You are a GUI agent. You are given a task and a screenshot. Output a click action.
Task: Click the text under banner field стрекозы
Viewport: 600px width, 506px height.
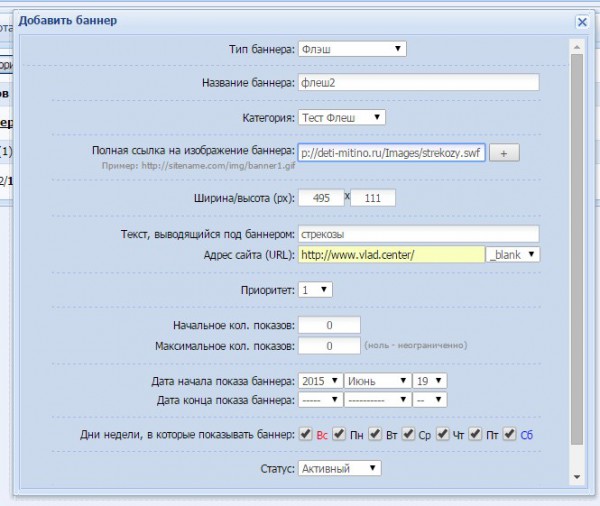point(419,234)
